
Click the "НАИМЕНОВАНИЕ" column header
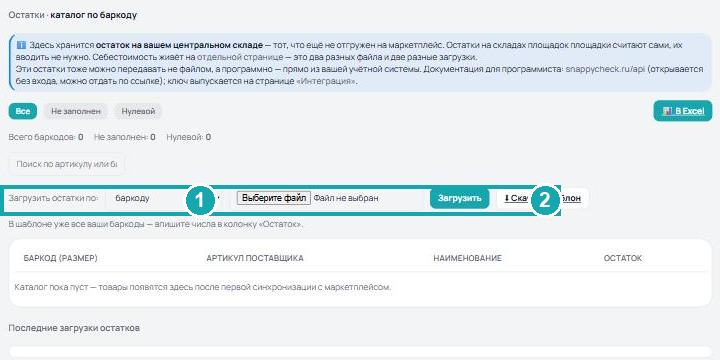467,259
